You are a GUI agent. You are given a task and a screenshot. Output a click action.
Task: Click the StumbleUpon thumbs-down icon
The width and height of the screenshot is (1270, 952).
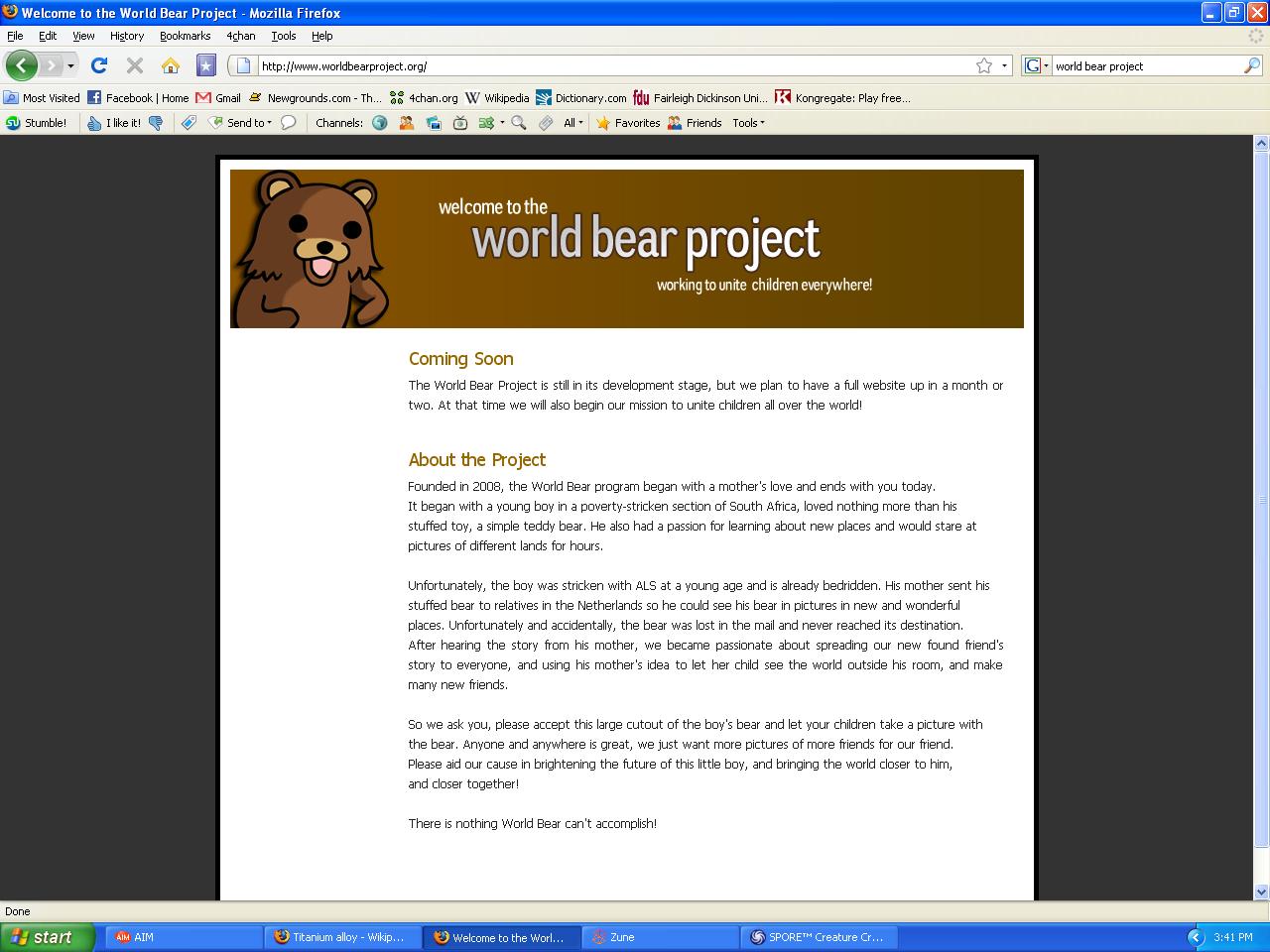pyautogui.click(x=156, y=123)
